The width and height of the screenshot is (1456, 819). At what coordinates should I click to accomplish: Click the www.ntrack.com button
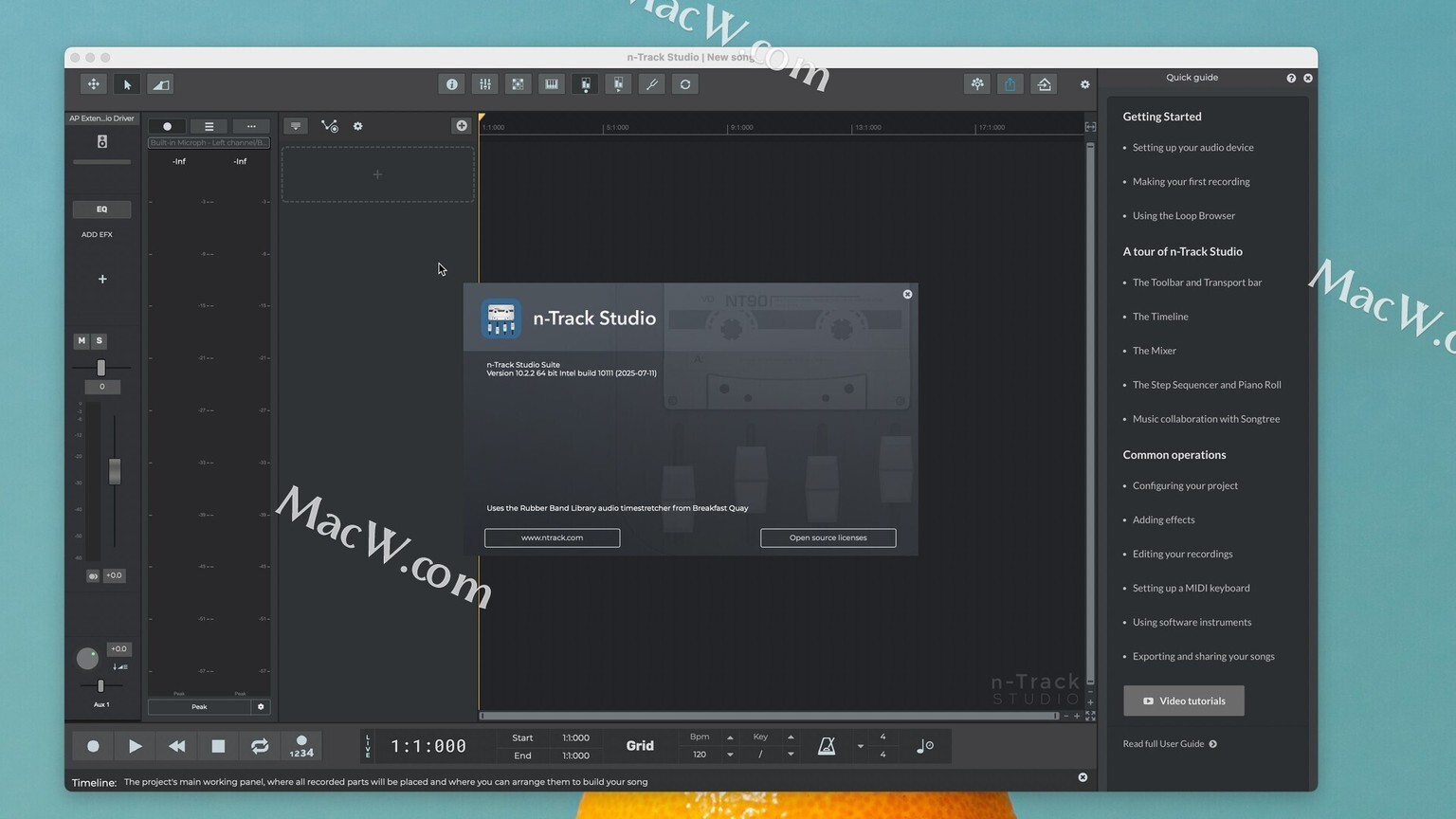click(552, 537)
